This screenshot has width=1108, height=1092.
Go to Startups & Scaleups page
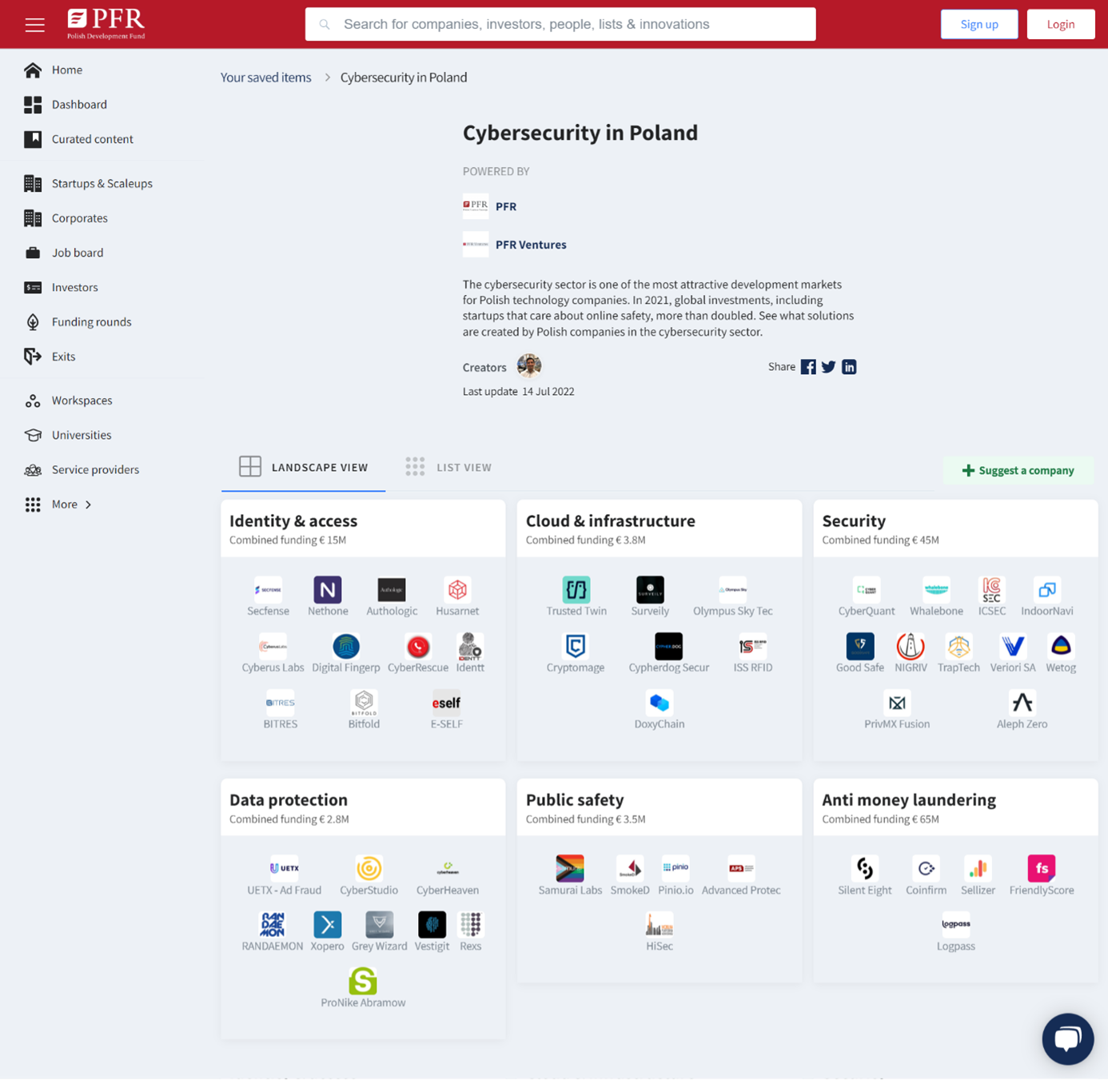point(102,184)
